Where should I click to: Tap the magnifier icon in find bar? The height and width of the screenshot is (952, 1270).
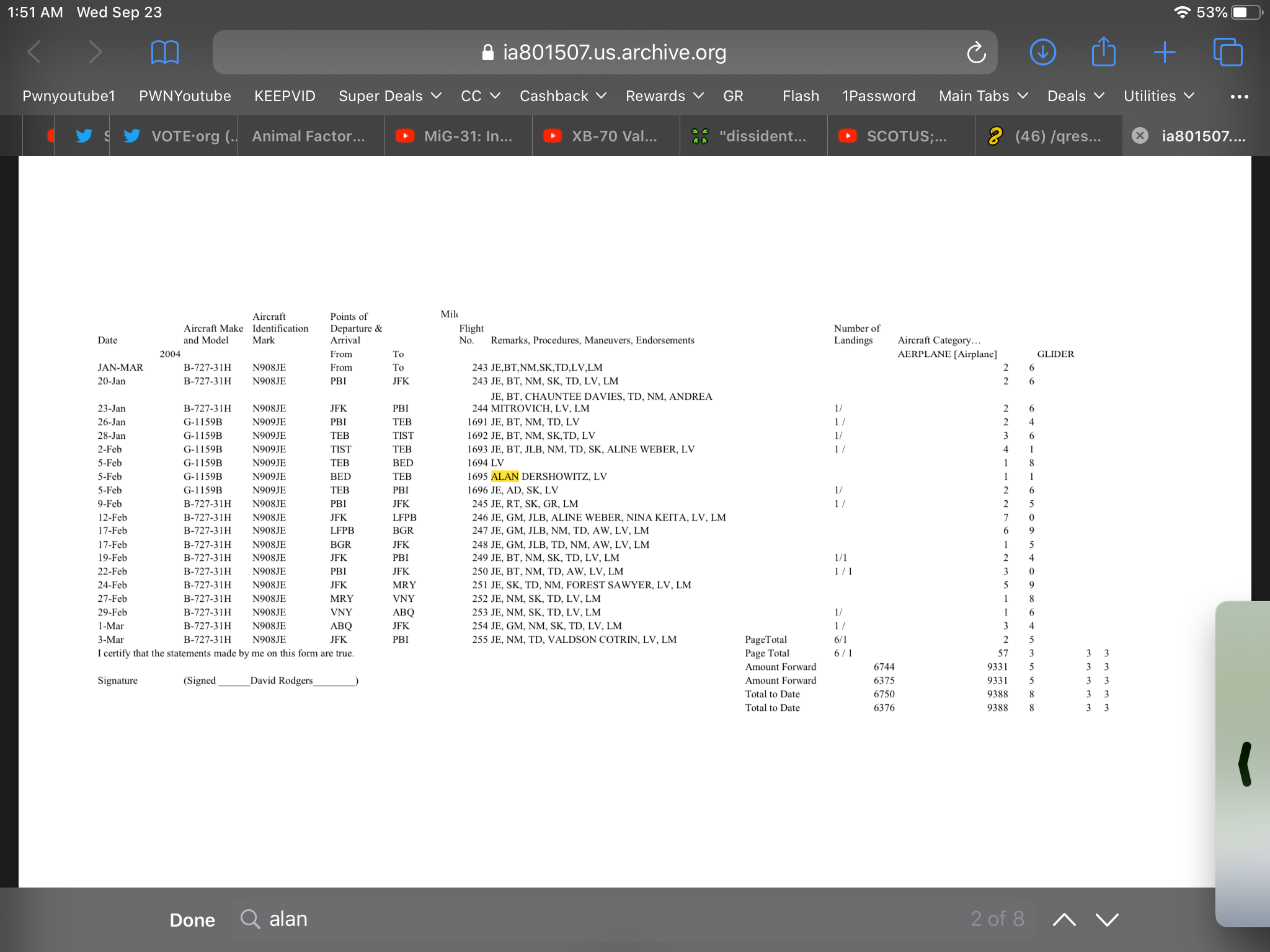pyautogui.click(x=250, y=919)
